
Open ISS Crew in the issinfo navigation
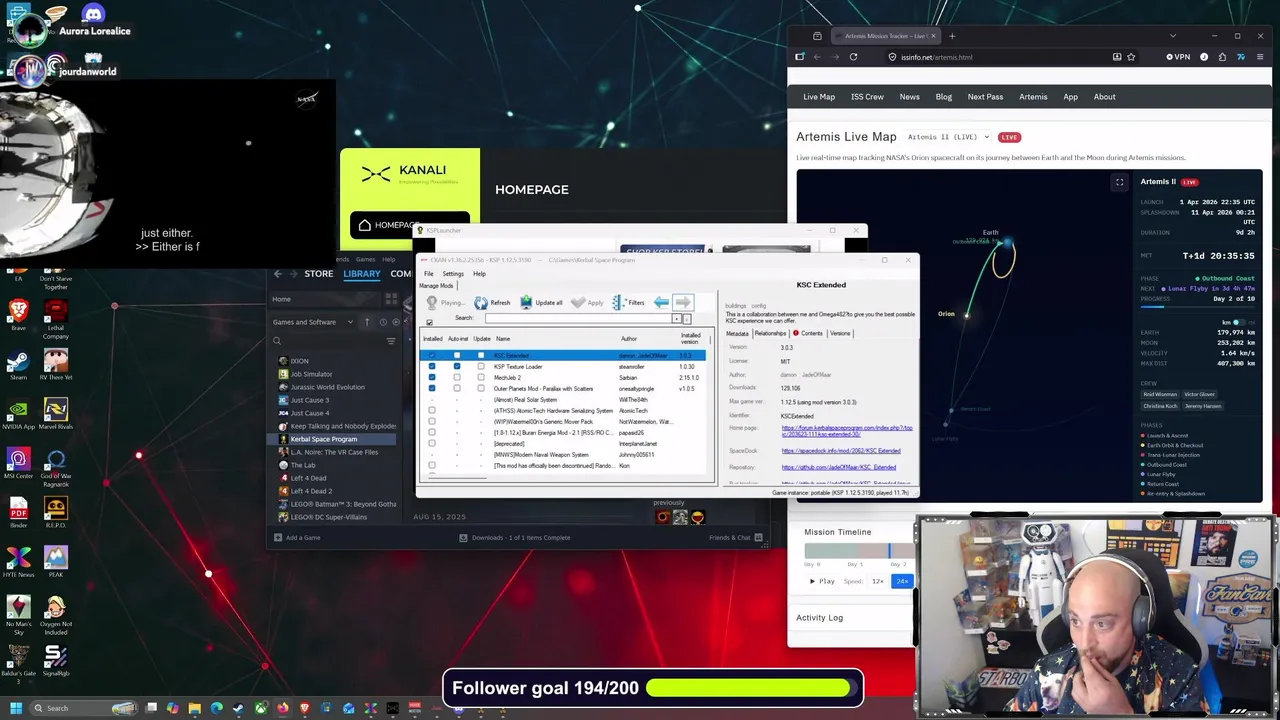tap(867, 97)
